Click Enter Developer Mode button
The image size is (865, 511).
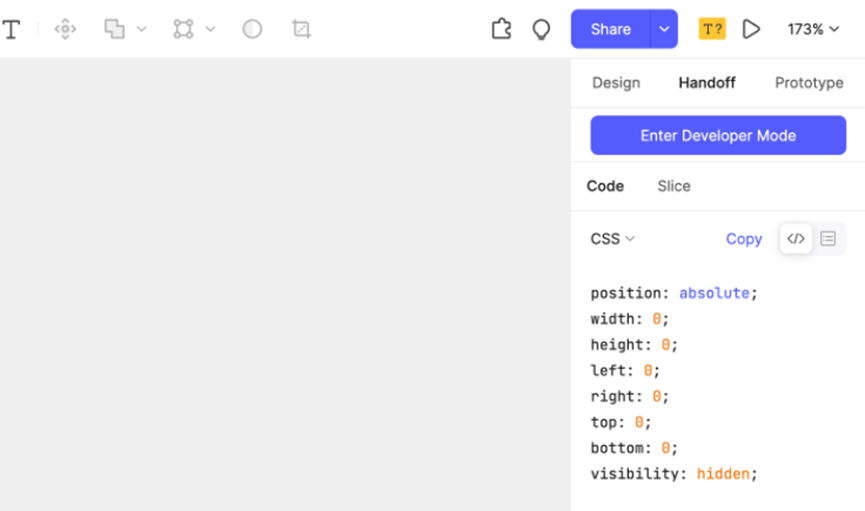(718, 135)
